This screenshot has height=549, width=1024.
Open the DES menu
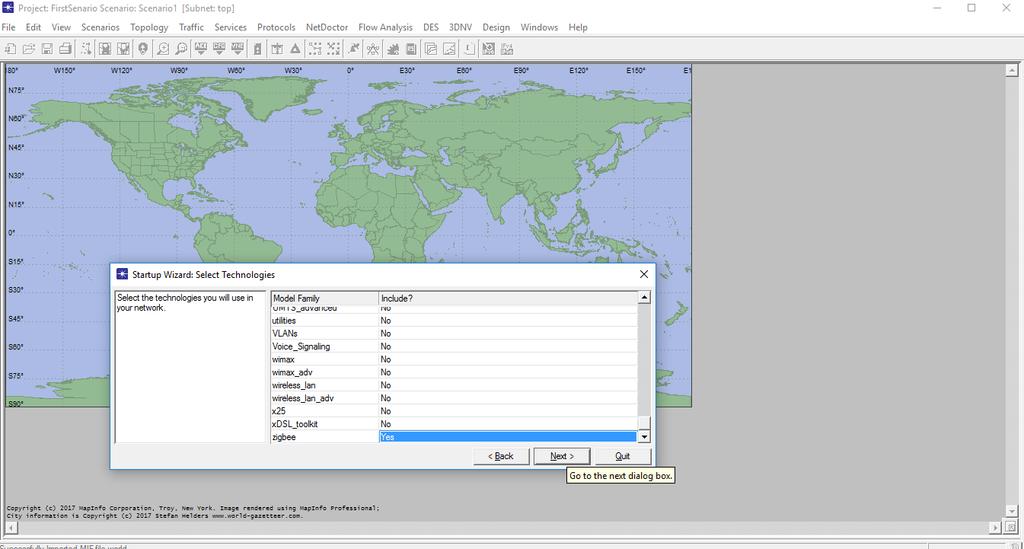pos(431,27)
